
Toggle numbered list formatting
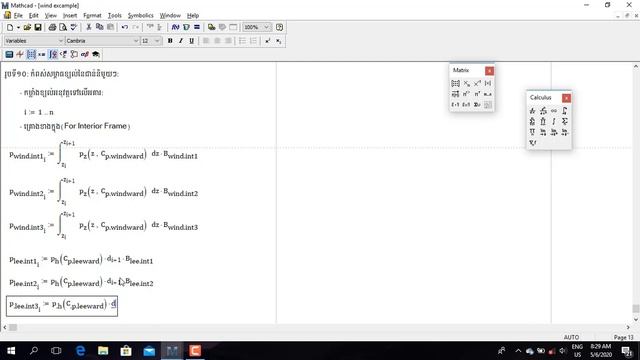(x=253, y=41)
